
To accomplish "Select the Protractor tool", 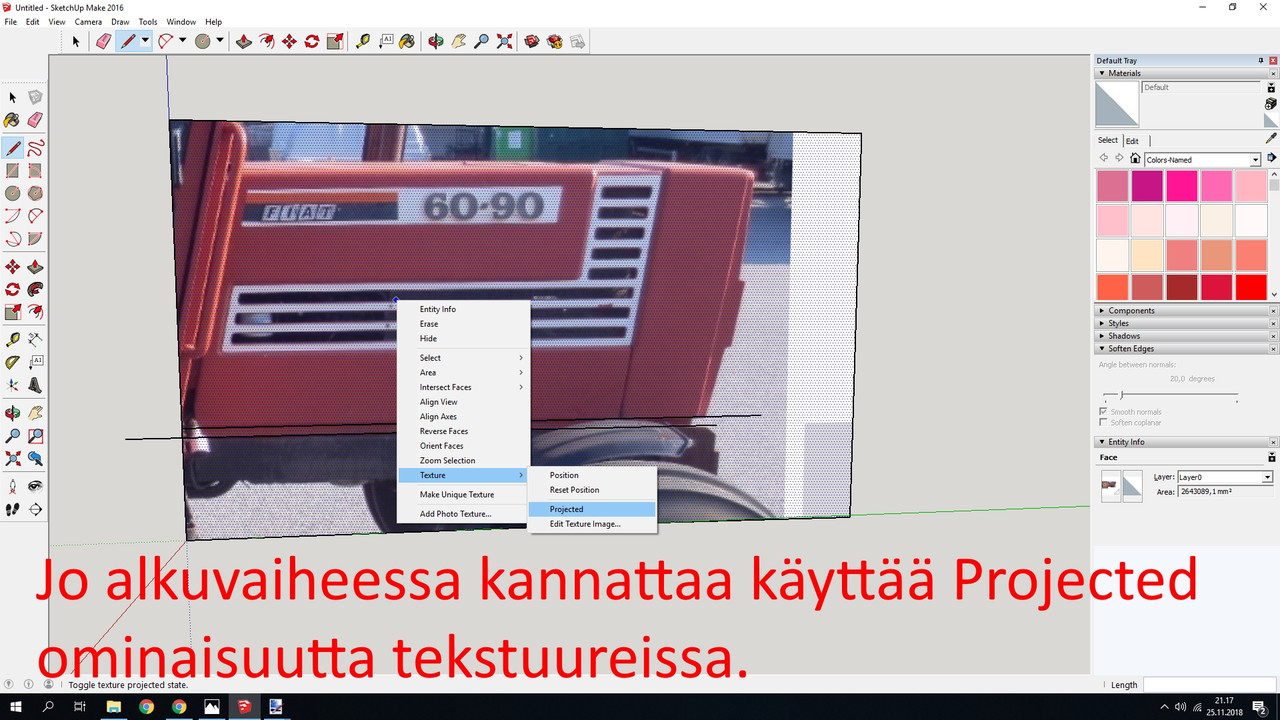I will pyautogui.click(x=13, y=362).
